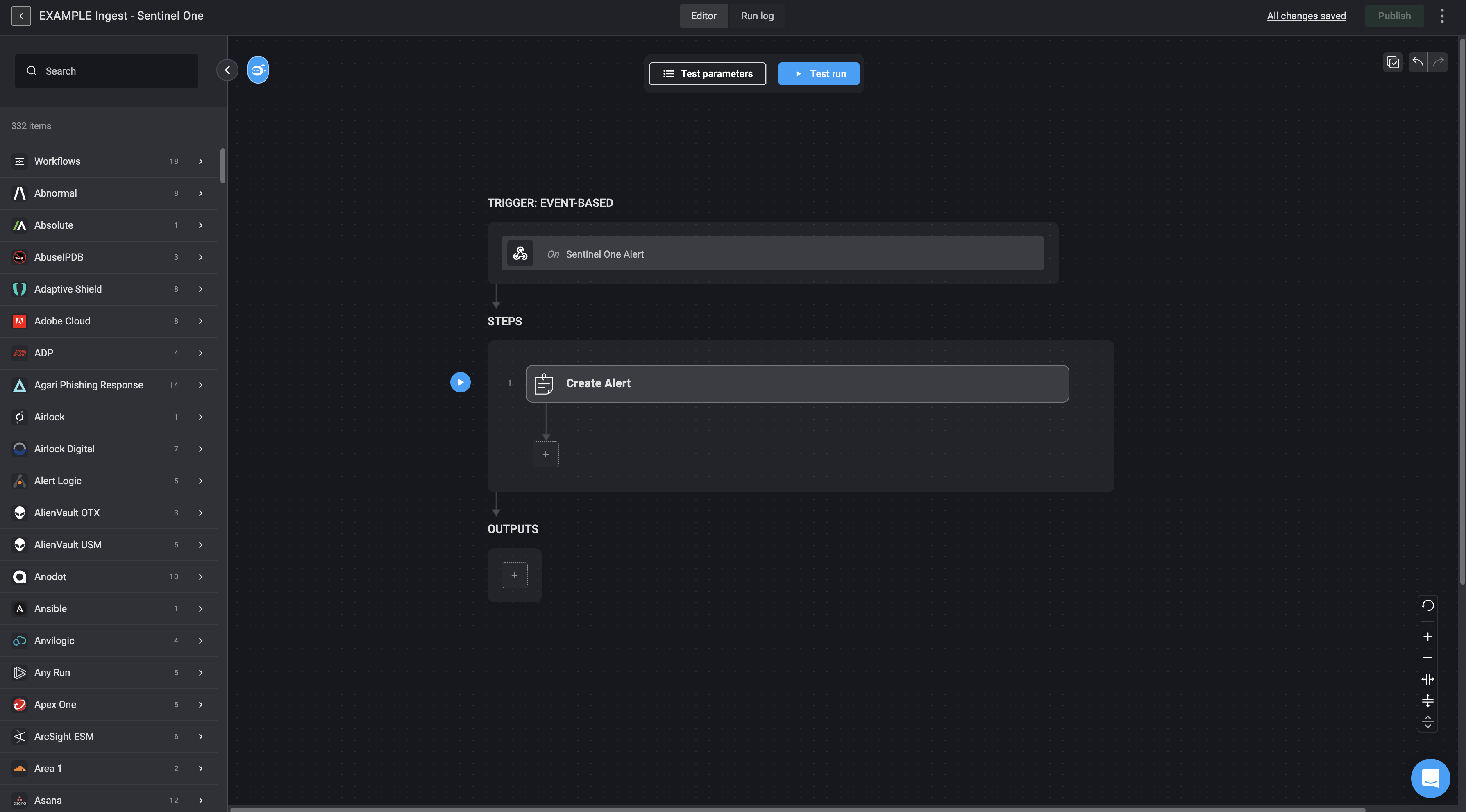Click the back arrow beside workflow title
The width and height of the screenshot is (1466, 812).
pos(21,16)
